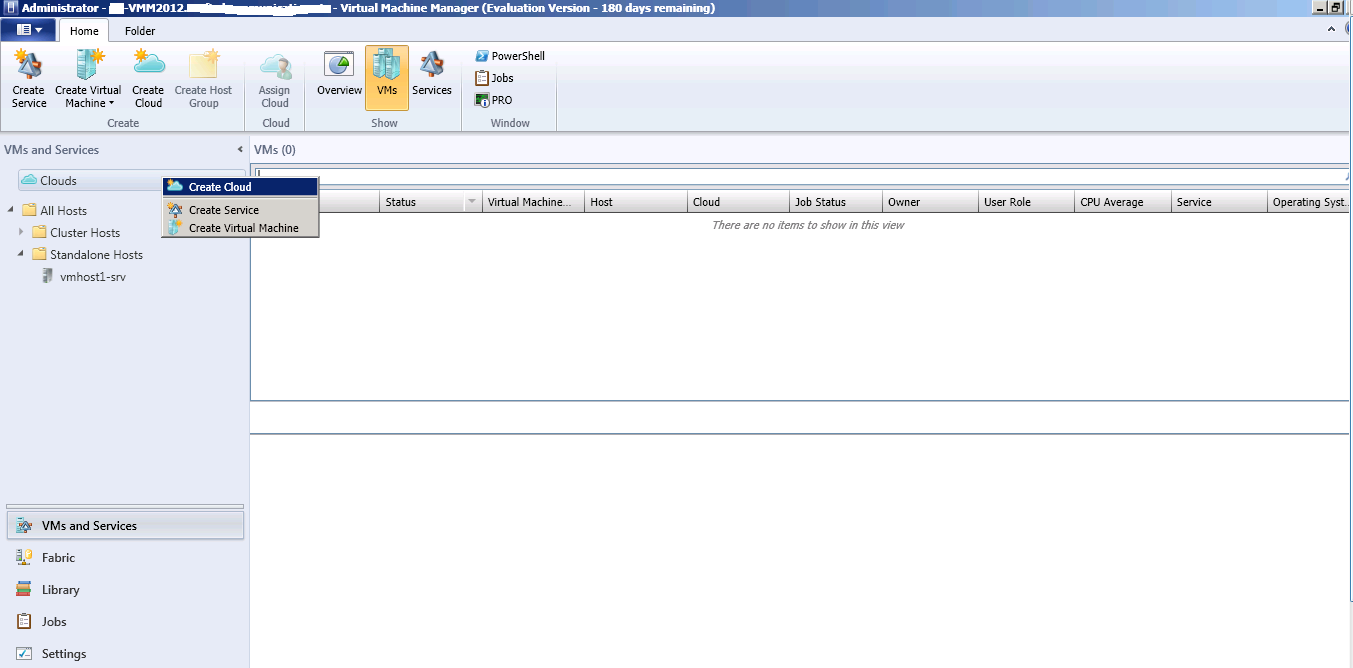Open the Assign Cloud tool
This screenshot has width=1353, height=668.
click(x=274, y=78)
